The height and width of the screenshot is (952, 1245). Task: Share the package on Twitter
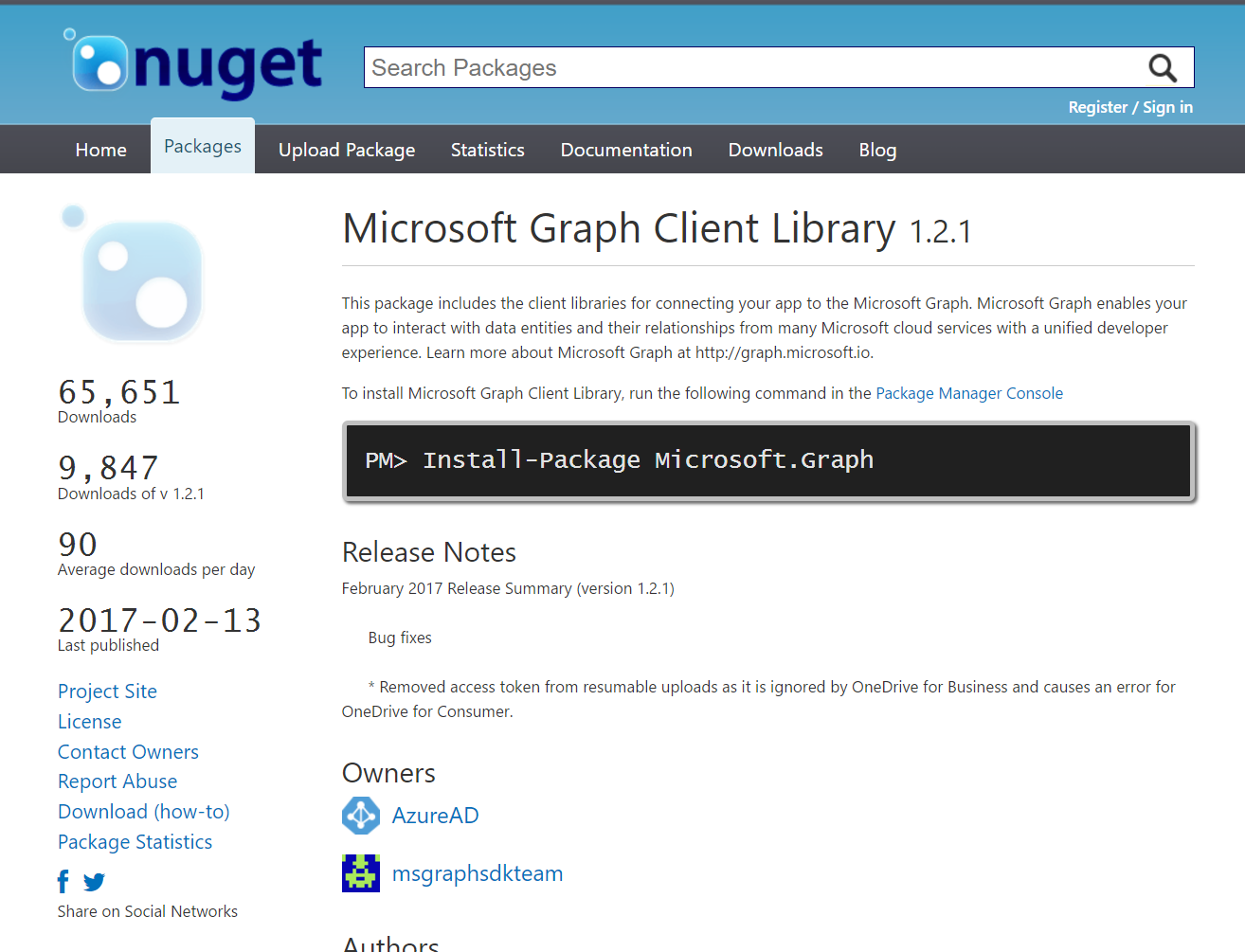[94, 882]
